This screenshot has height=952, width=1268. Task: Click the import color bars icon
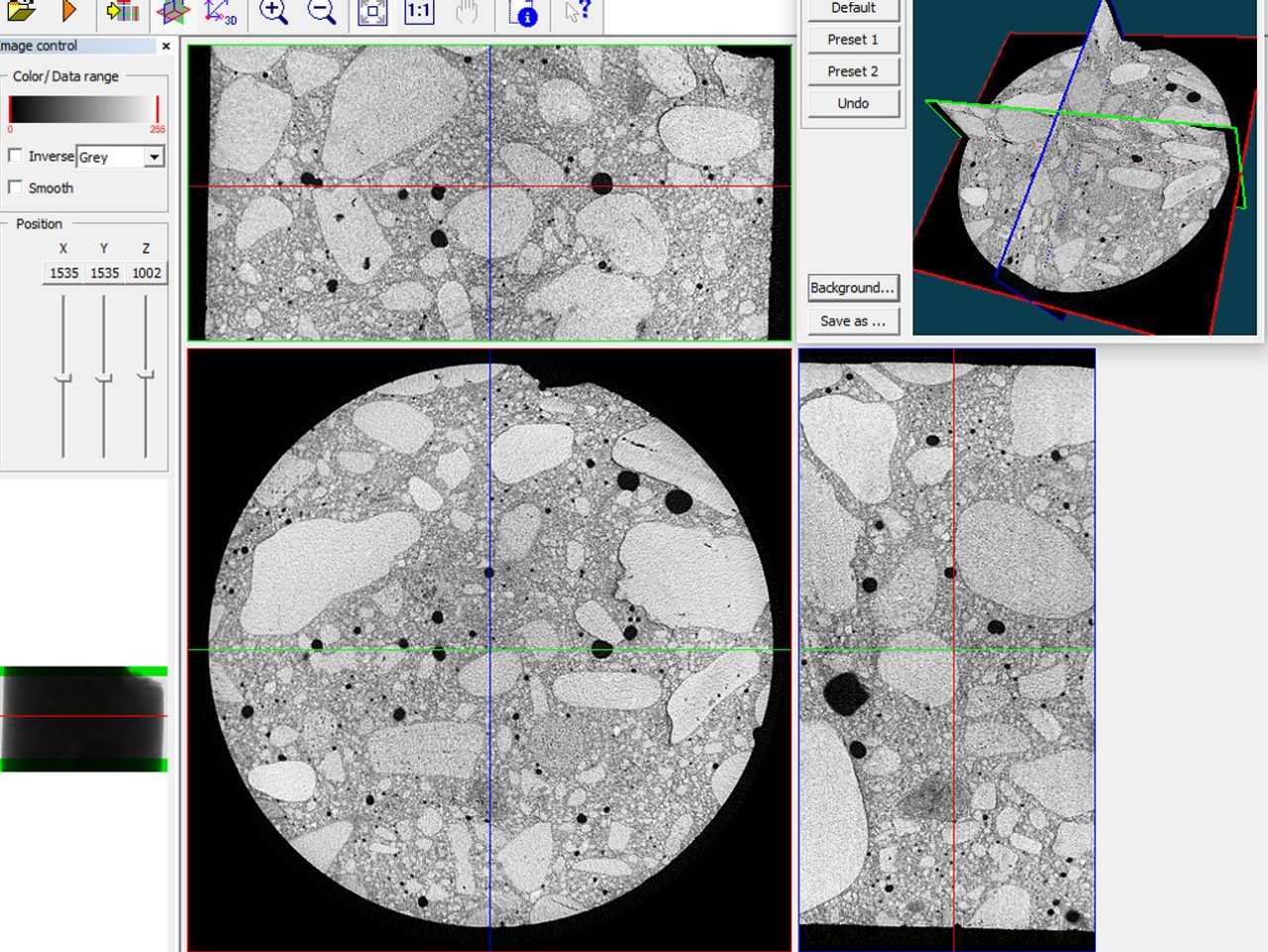click(x=123, y=11)
